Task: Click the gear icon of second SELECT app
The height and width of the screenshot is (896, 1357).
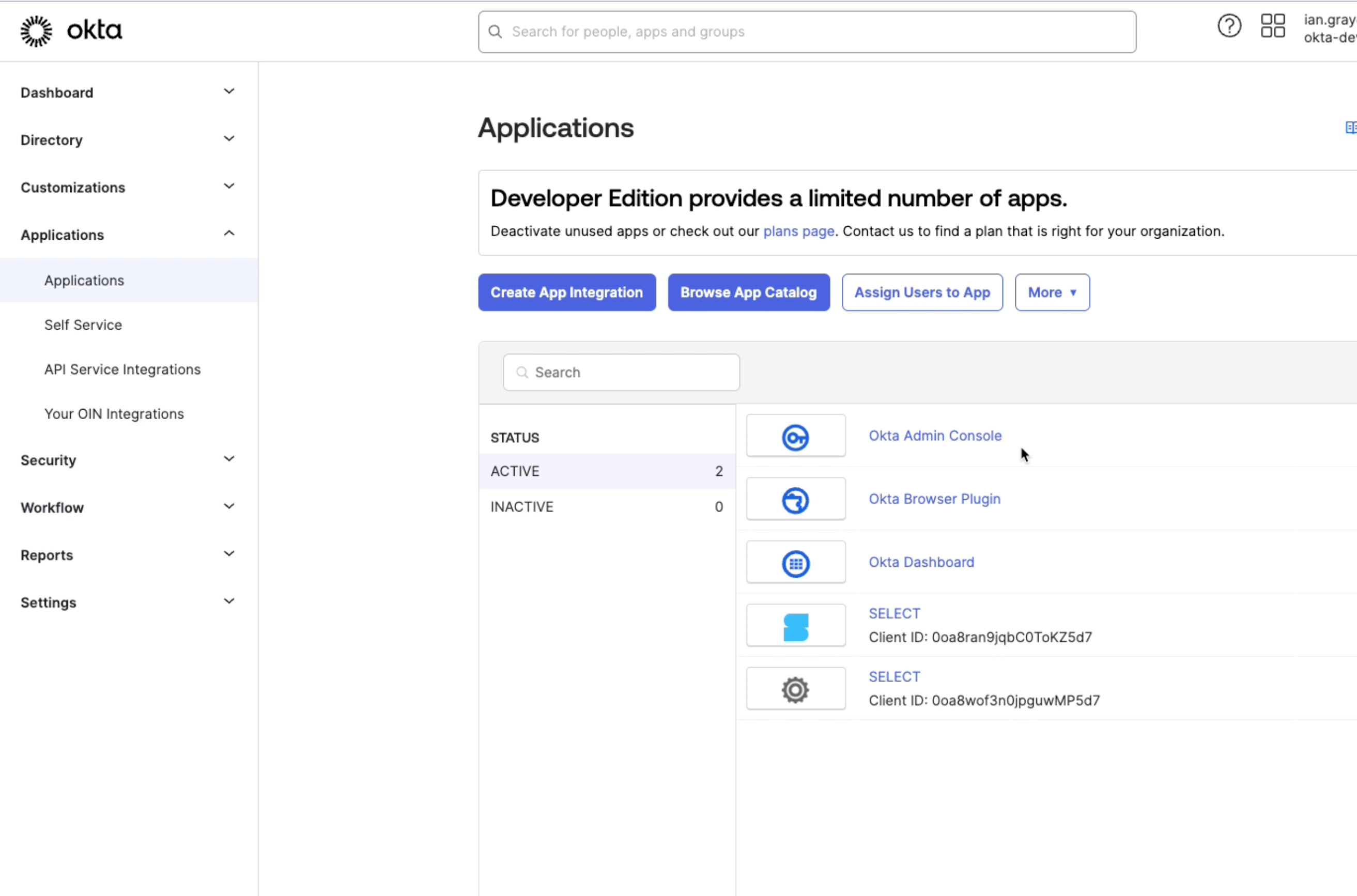Action: click(795, 689)
